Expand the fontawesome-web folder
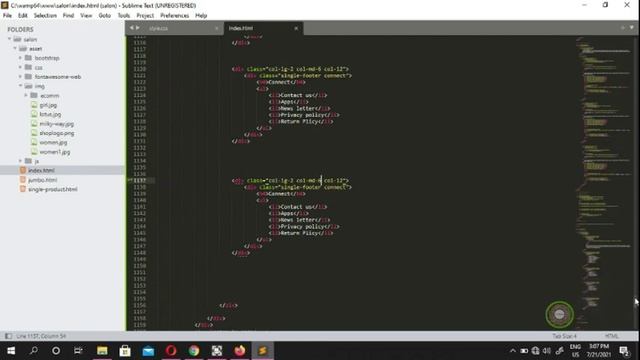Viewport: 640px width, 360px height. tap(20, 77)
